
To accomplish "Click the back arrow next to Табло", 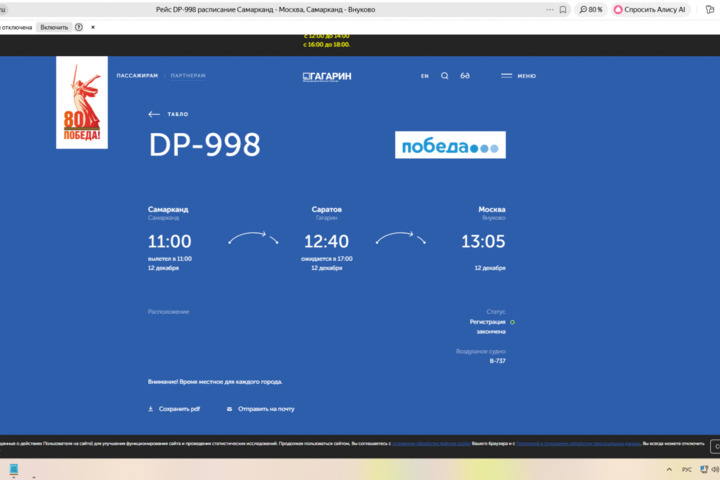I will [154, 114].
